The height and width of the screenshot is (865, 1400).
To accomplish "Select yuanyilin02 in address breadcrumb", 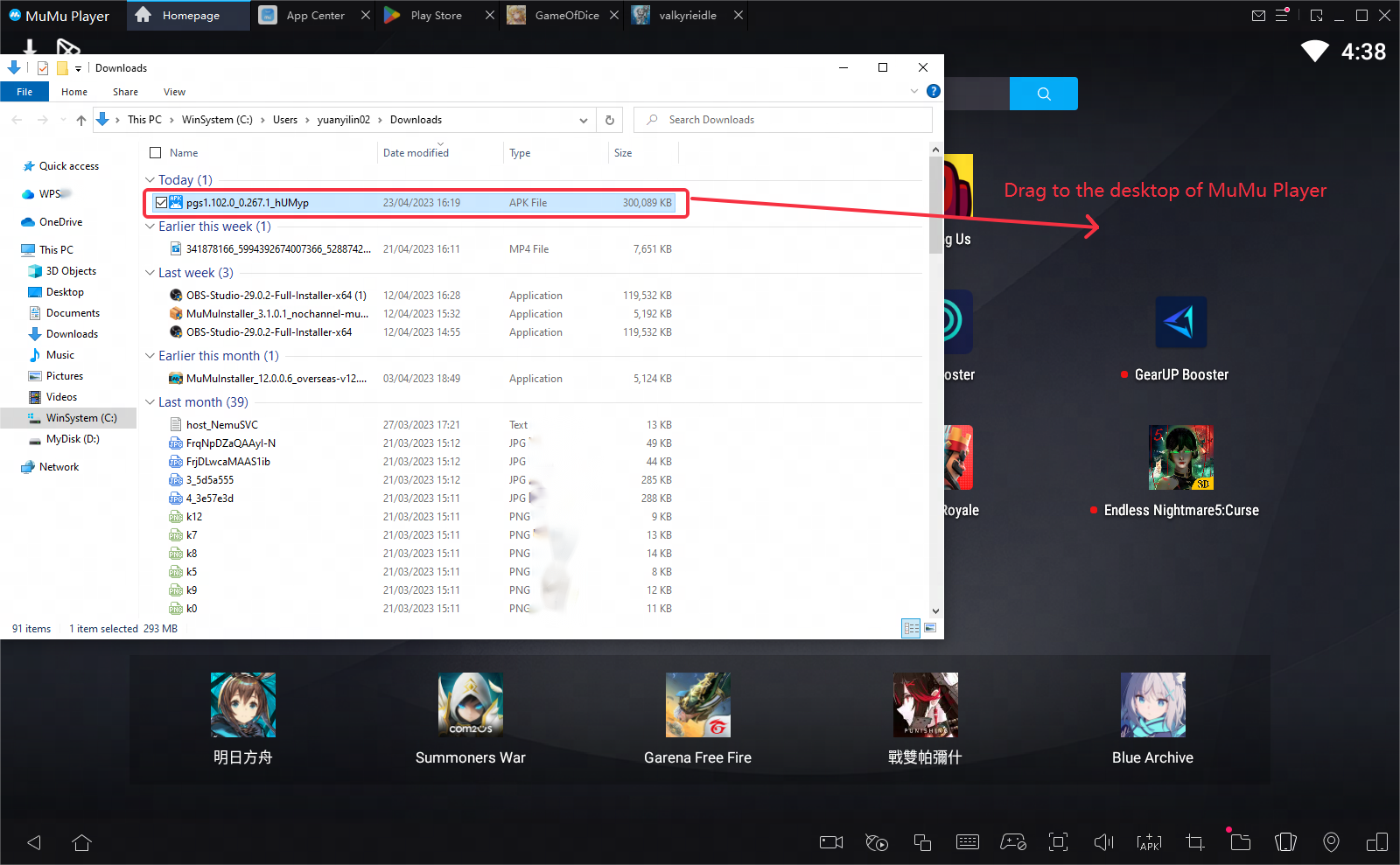I will coord(343,120).
